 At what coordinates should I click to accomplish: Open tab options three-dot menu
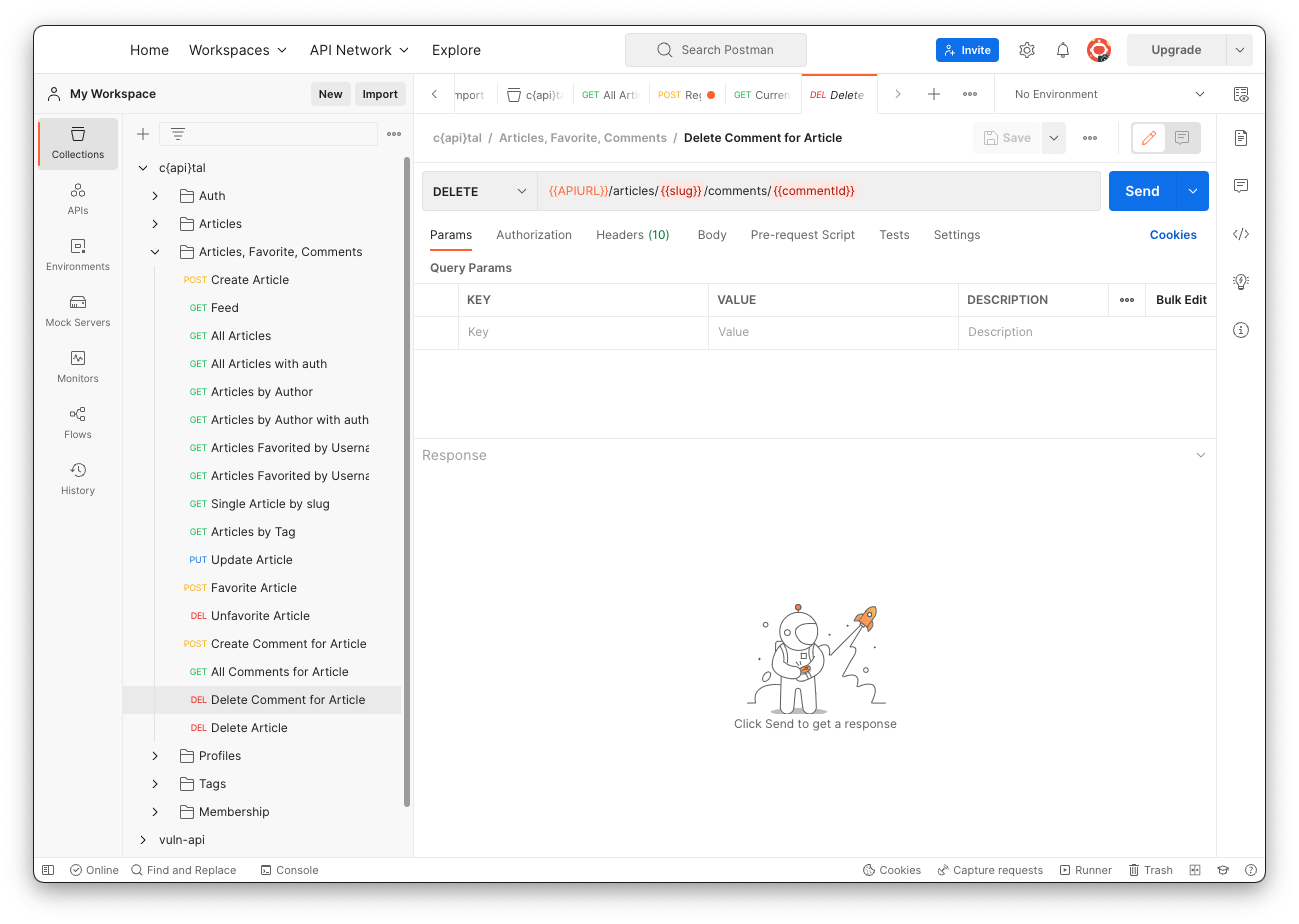pyautogui.click(x=970, y=94)
